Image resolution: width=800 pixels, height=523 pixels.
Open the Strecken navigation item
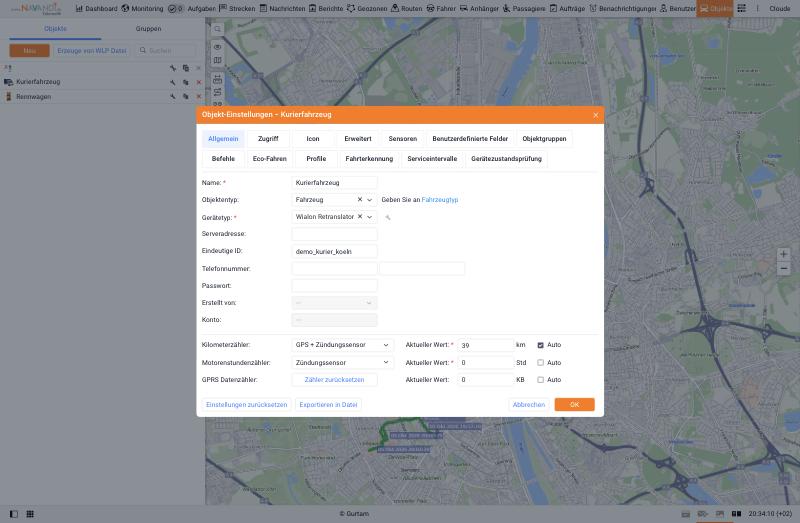click(x=237, y=9)
